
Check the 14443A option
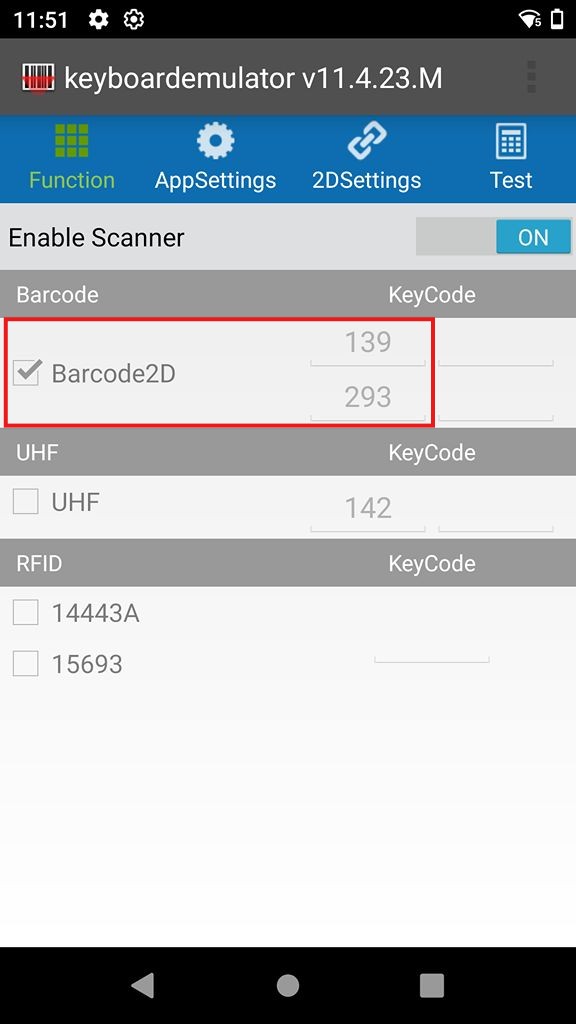click(25, 612)
